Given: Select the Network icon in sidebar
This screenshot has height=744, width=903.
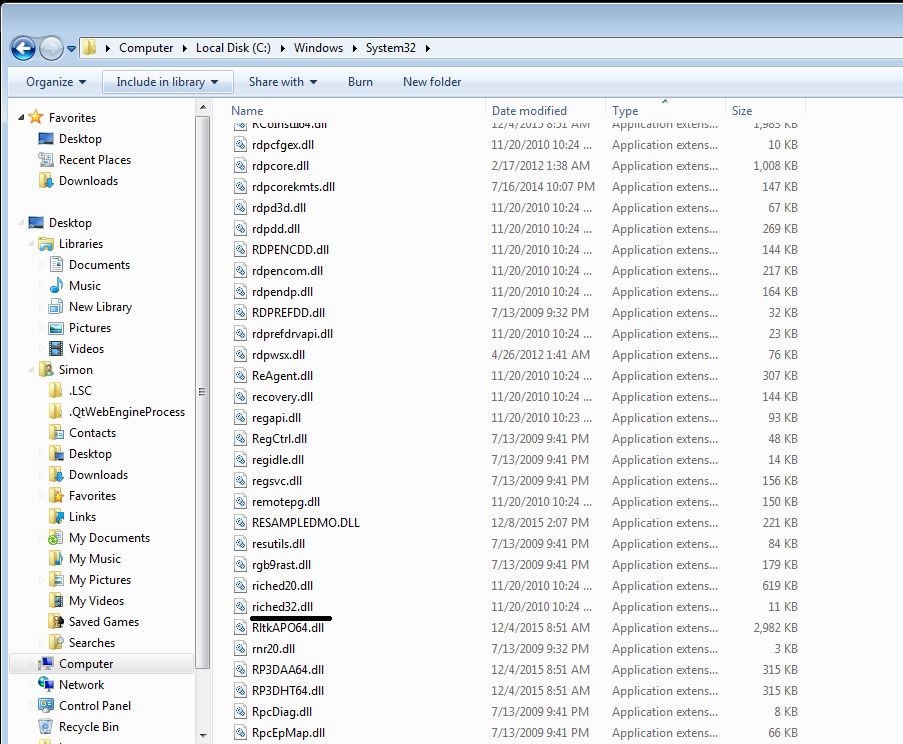Looking at the screenshot, I should coord(45,685).
